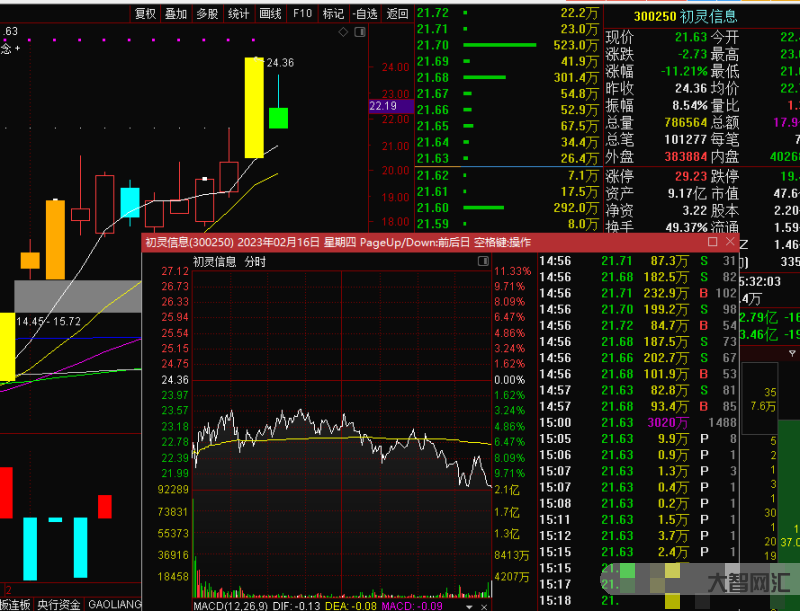This screenshot has width=800, height=611.
Task: Click the diamond icon above the K-line chart
Action: 344,32
